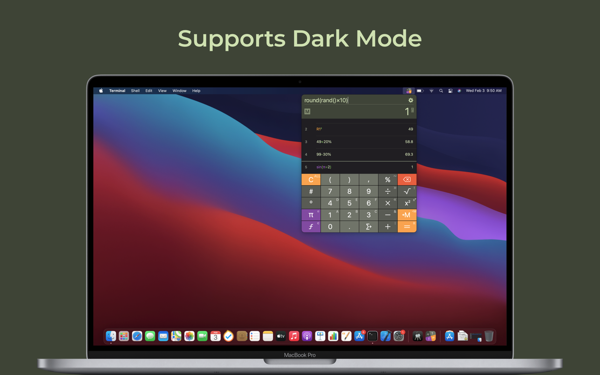Screen dimensions: 600x375
Task: Tap the hash # key
Action: [311, 191]
